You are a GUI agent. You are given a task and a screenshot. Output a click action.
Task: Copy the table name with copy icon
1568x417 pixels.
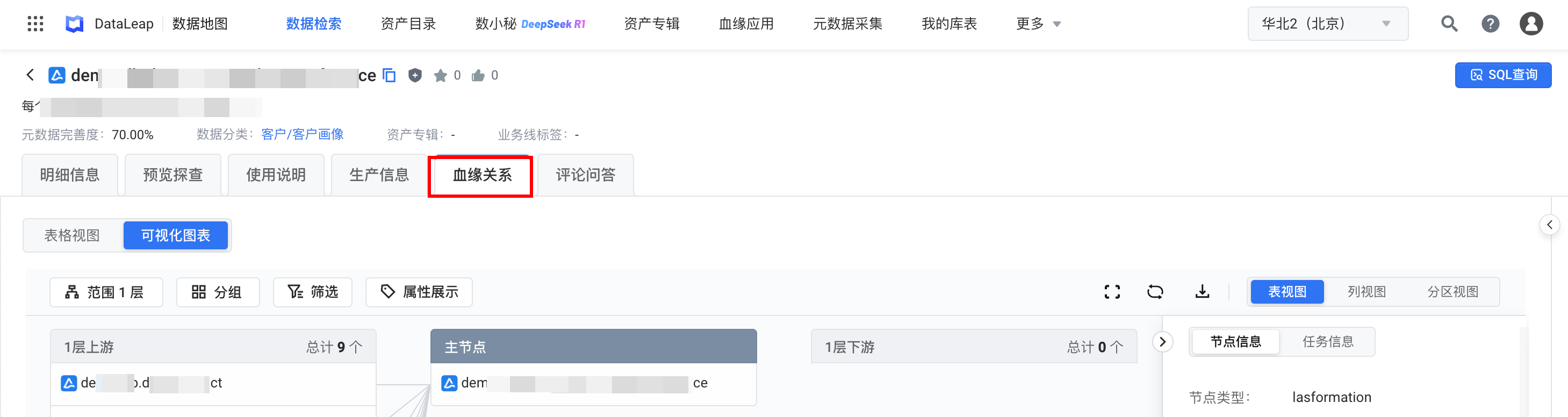[389, 75]
